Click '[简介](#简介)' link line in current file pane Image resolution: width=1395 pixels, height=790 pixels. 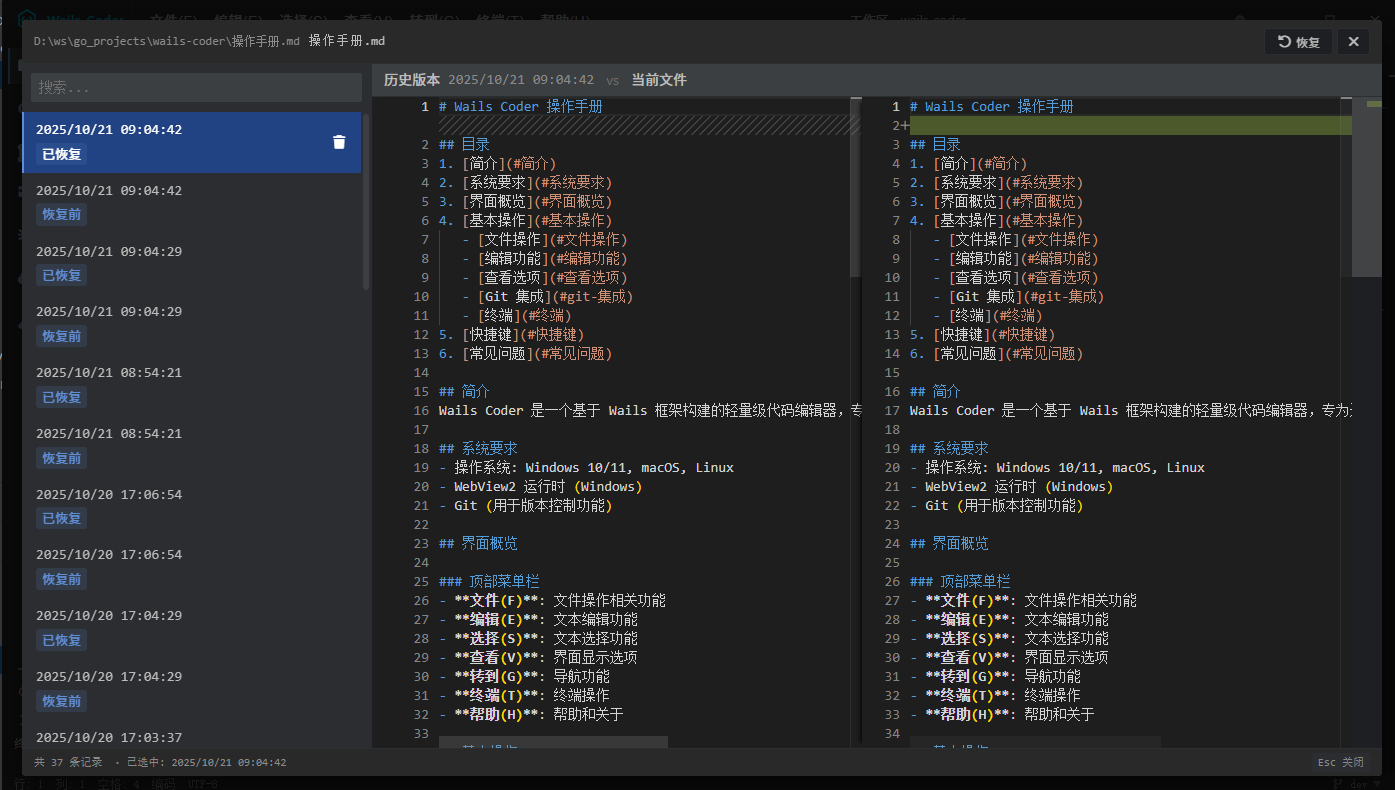(981, 164)
